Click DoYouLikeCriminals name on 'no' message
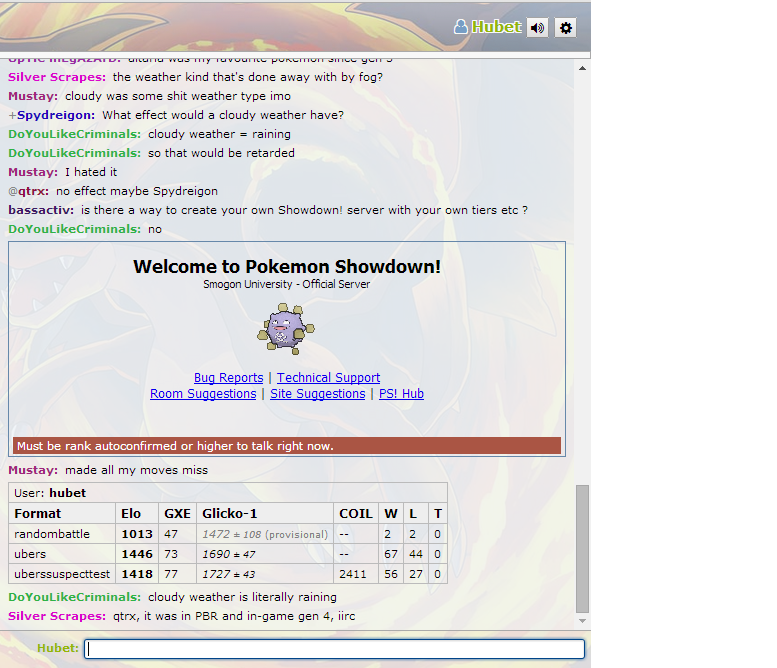Viewport: 777px width, 668px height. point(74,229)
